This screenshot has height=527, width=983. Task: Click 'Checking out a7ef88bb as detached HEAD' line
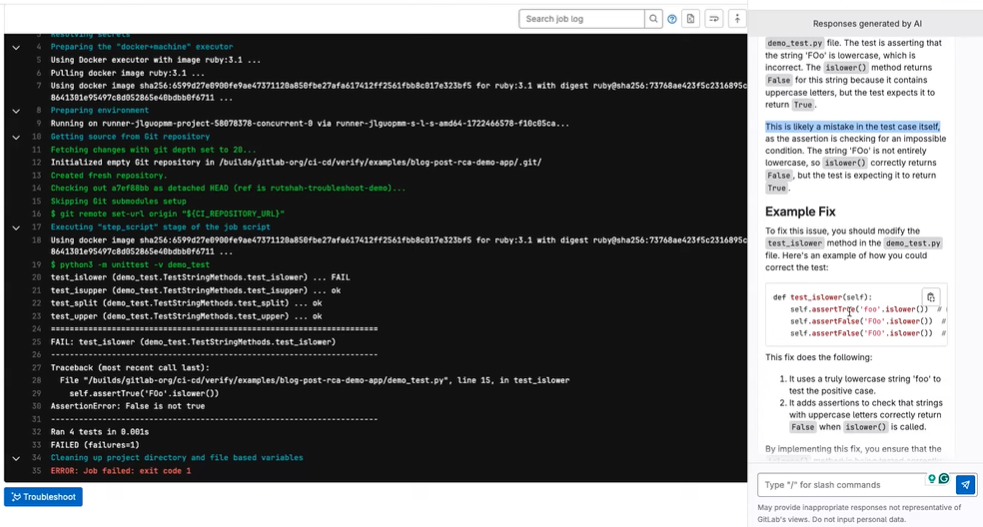tap(228, 188)
